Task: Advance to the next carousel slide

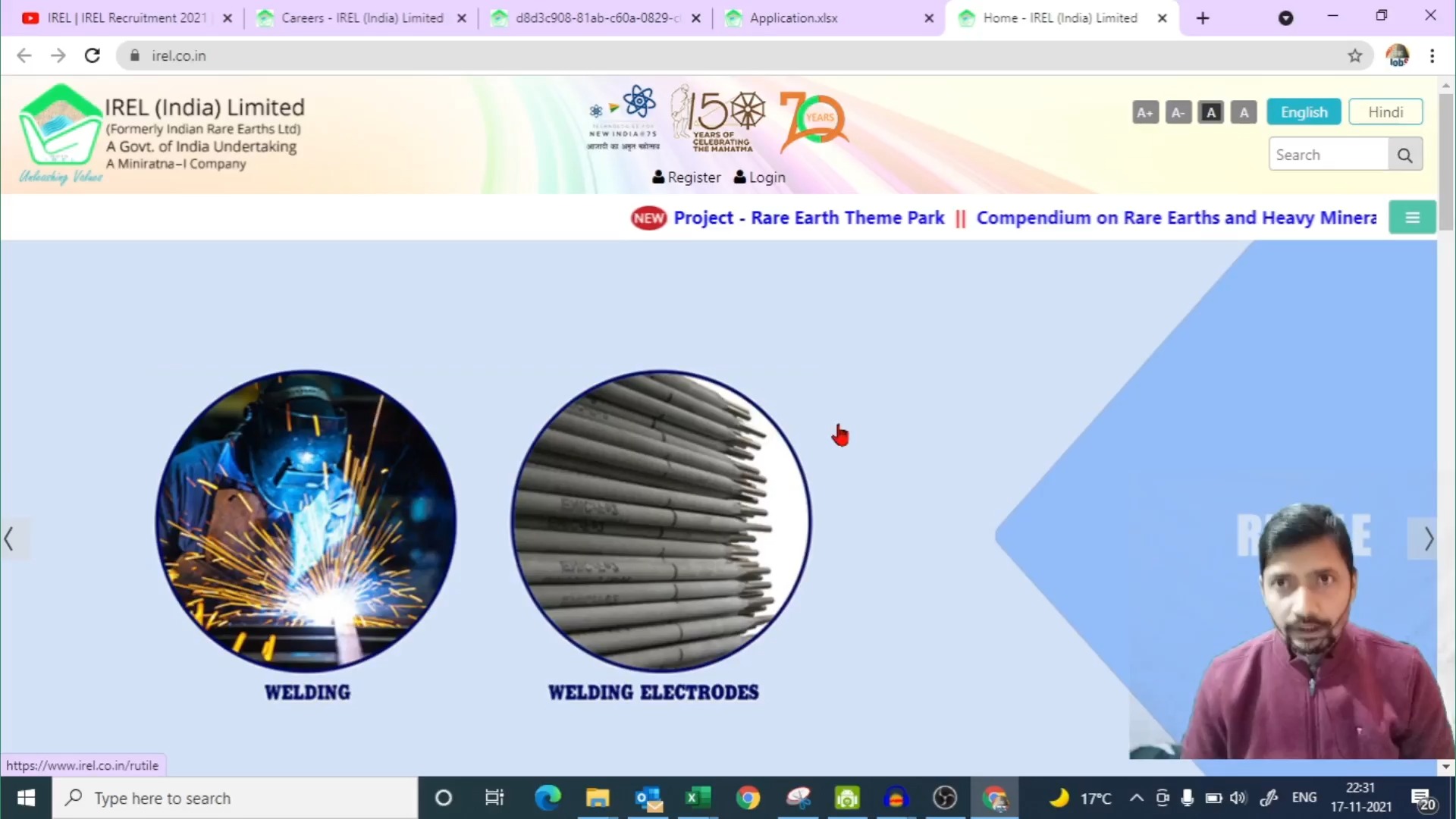Action: [1427, 539]
